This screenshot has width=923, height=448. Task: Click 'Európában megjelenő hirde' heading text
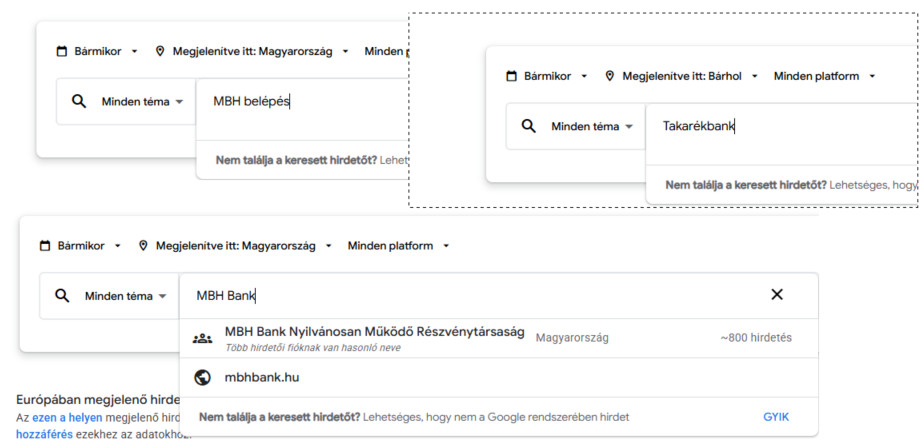(98, 400)
